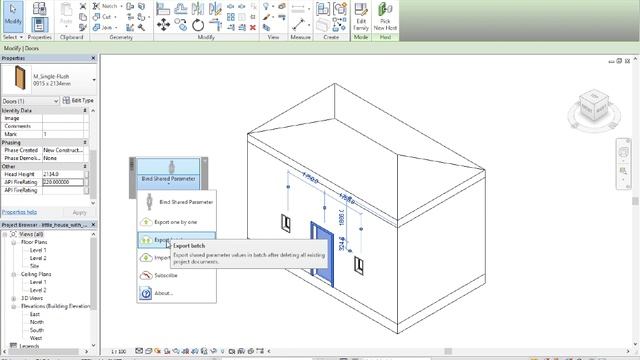Select the Mirror Draw Axis tool
The image size is (640, 360).
(x=215, y=9)
